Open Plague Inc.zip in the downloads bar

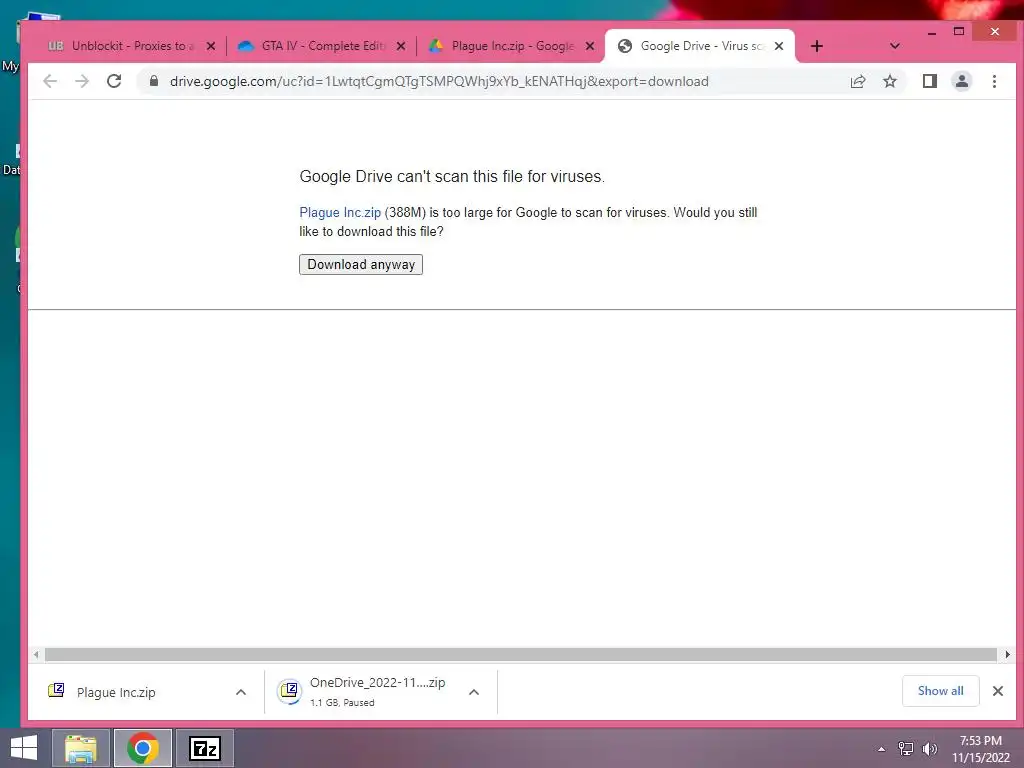pos(116,692)
